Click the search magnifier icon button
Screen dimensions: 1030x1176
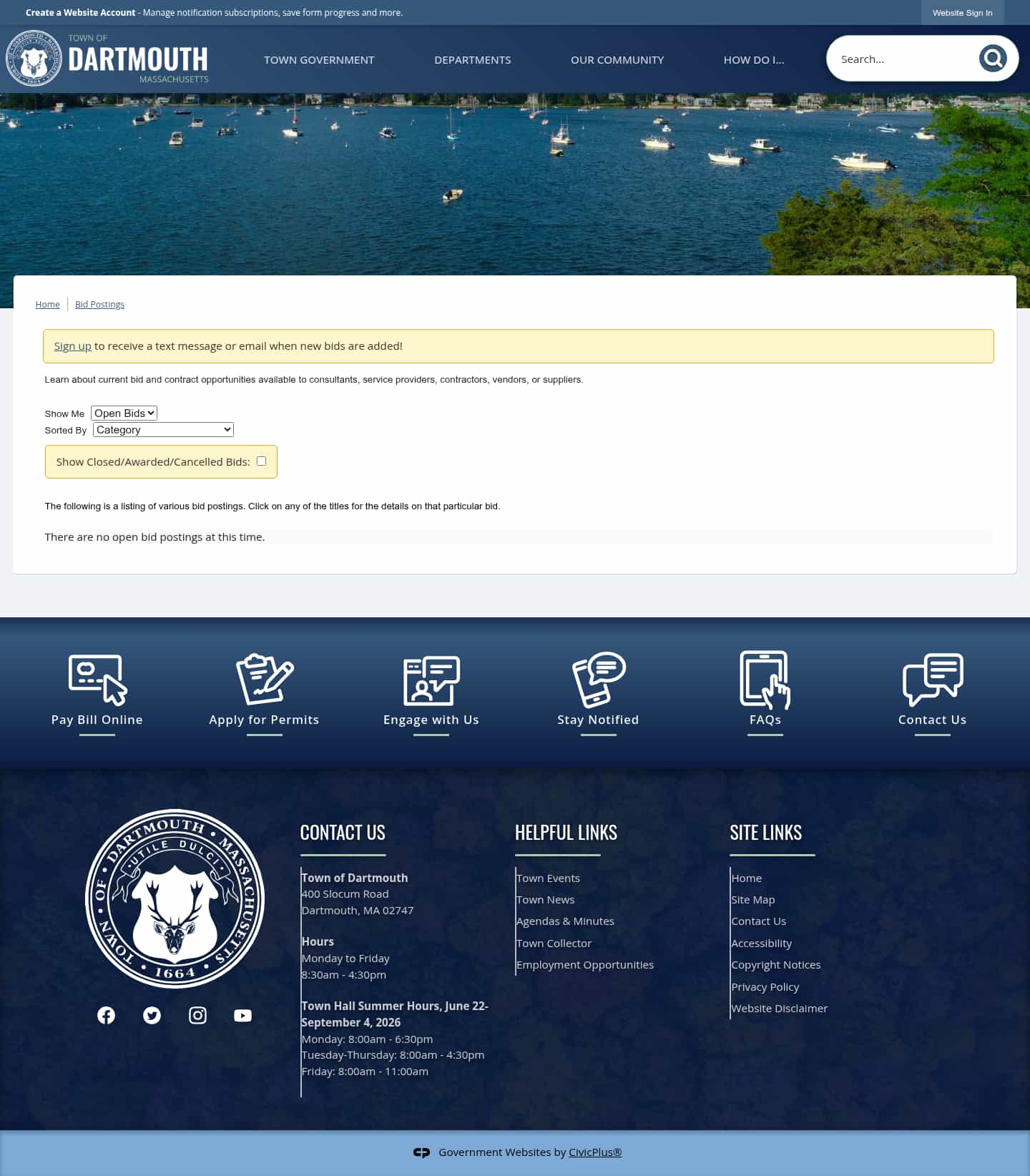tap(993, 59)
